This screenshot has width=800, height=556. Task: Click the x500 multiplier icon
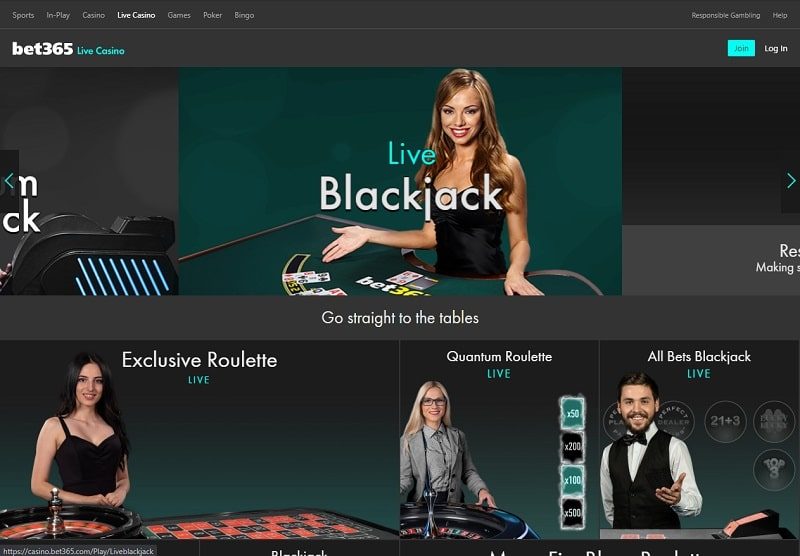pos(572,513)
